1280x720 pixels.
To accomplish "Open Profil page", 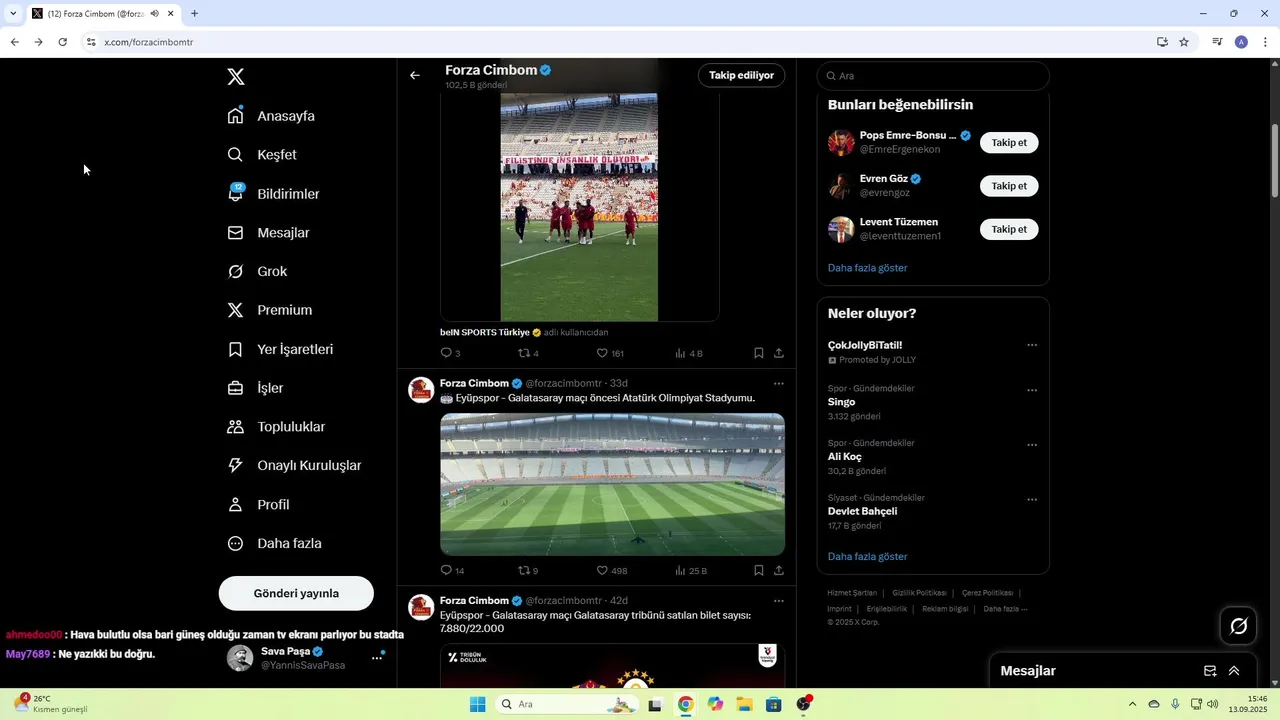I will tap(259, 505).
